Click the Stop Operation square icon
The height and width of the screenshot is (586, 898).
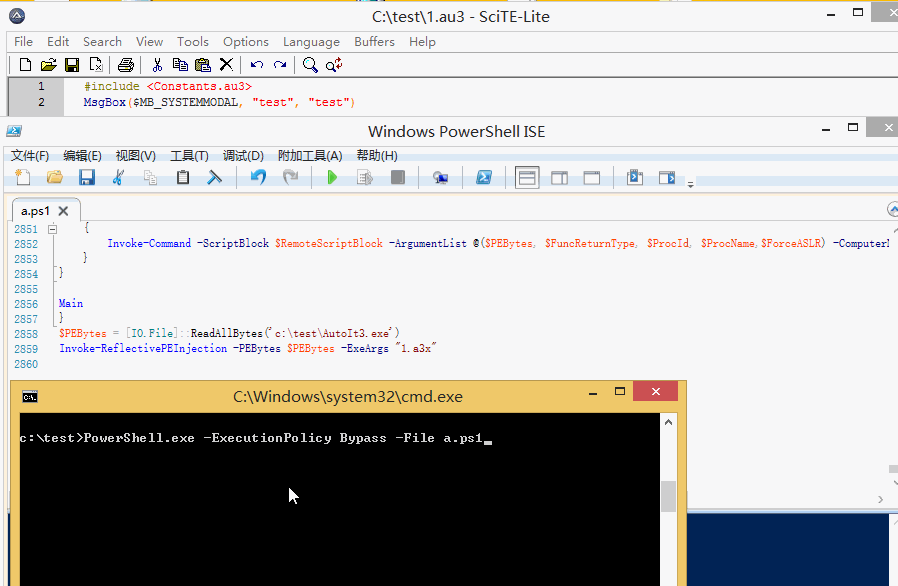[399, 177]
